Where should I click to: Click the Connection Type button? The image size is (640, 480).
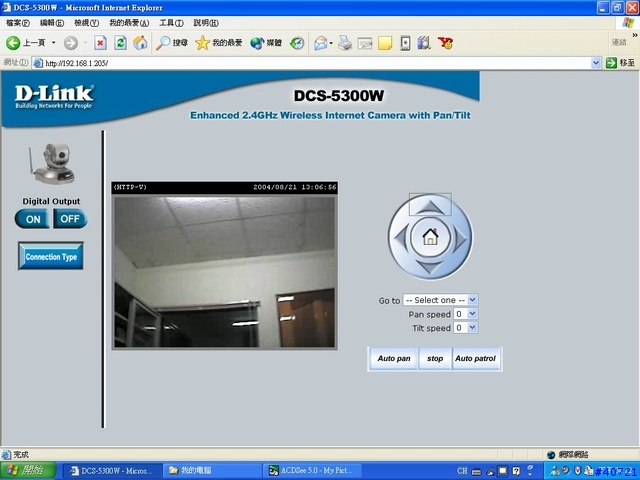click(51, 256)
